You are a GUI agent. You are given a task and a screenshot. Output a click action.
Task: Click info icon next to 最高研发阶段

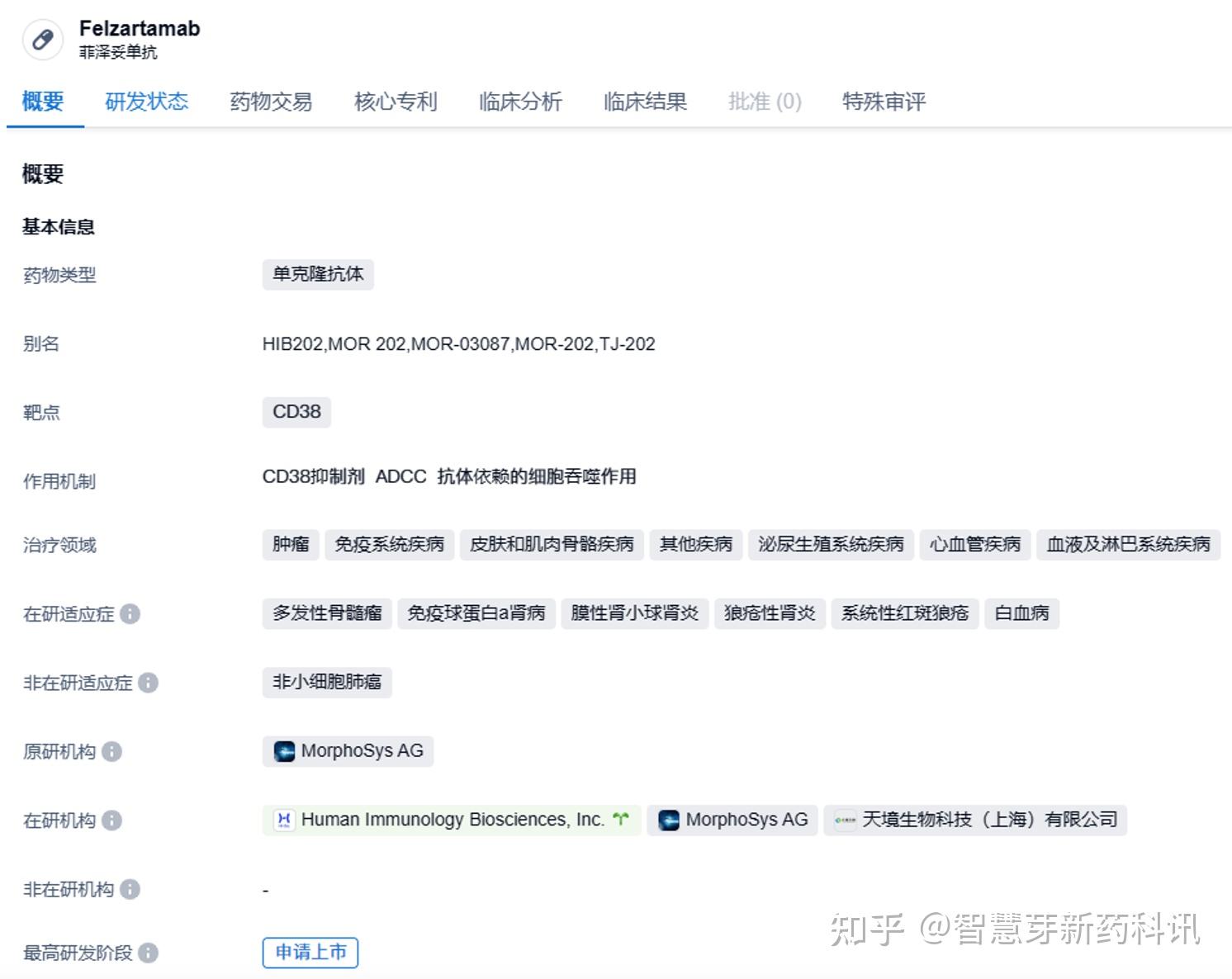(148, 953)
